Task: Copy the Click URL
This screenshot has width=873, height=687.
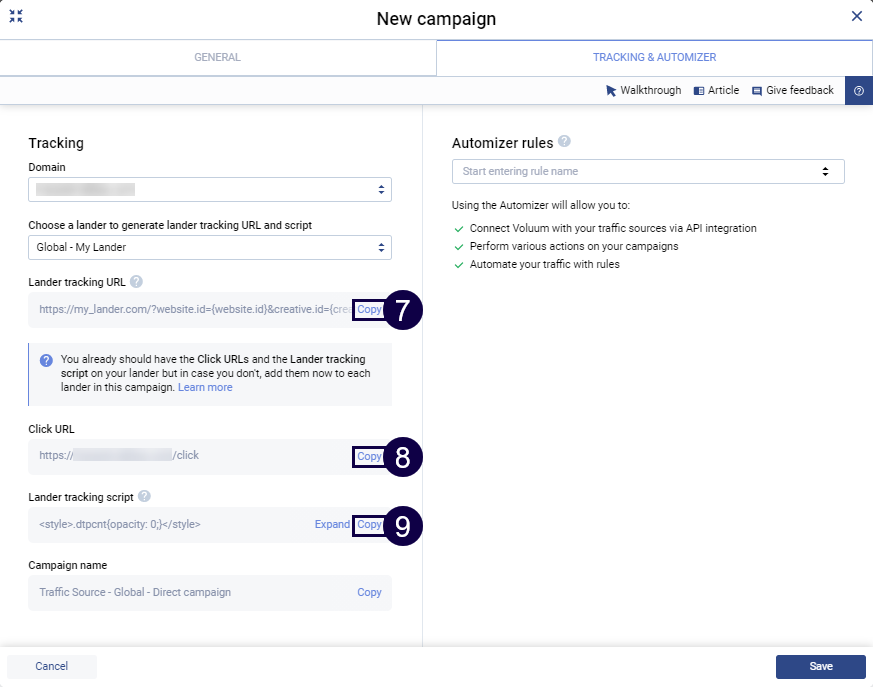Action: pos(368,456)
